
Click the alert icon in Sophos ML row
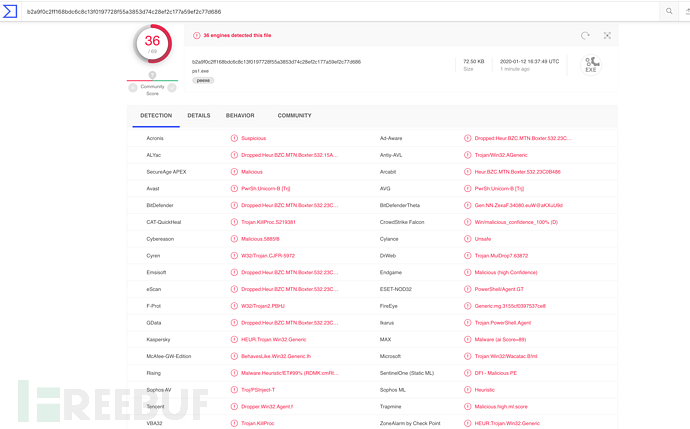[x=467, y=390]
